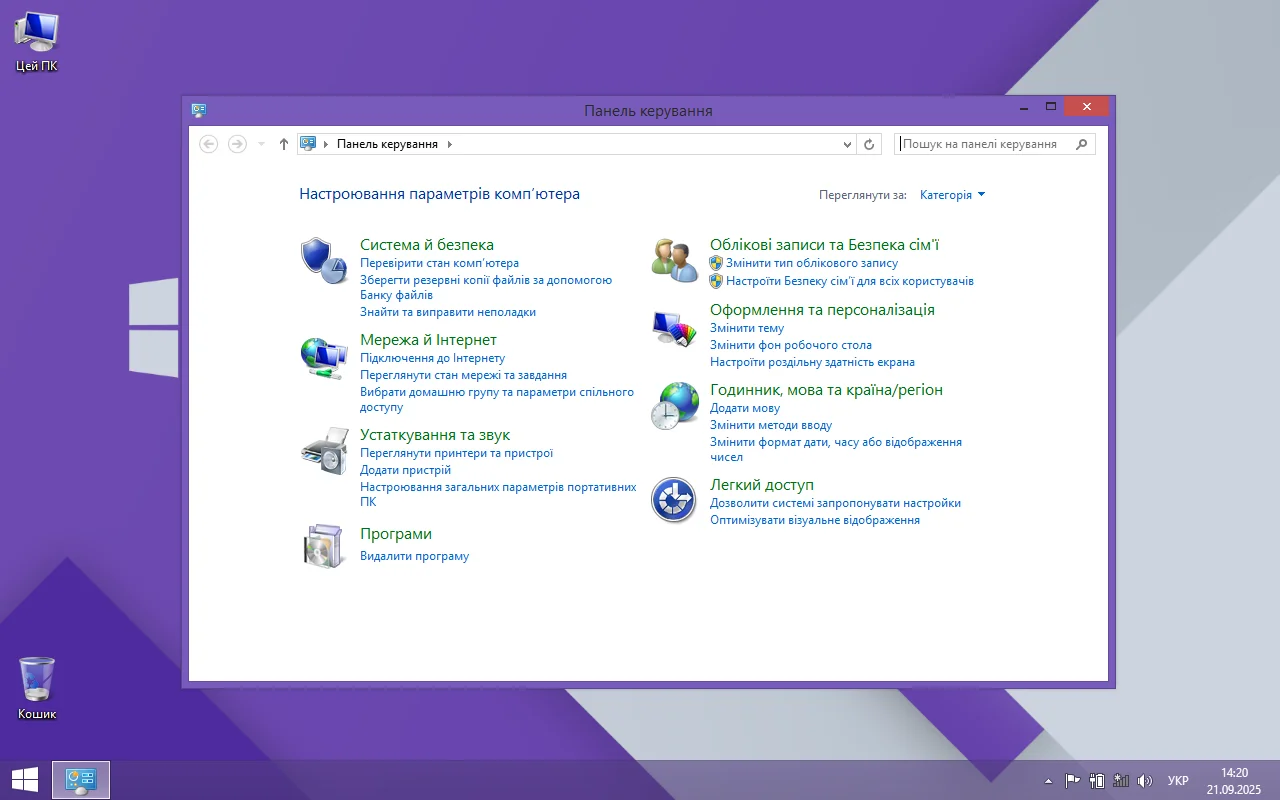Viewport: 1280px width, 800px height.
Task: Expand the recent locations dropdown arrow
Action: pyautogui.click(x=261, y=144)
